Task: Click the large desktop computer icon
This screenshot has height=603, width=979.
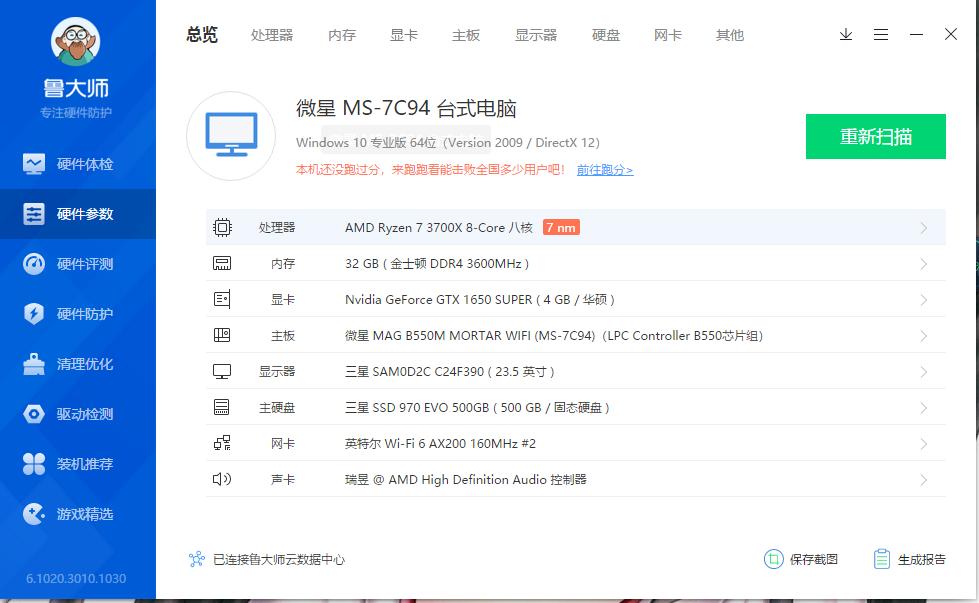Action: pyautogui.click(x=232, y=135)
